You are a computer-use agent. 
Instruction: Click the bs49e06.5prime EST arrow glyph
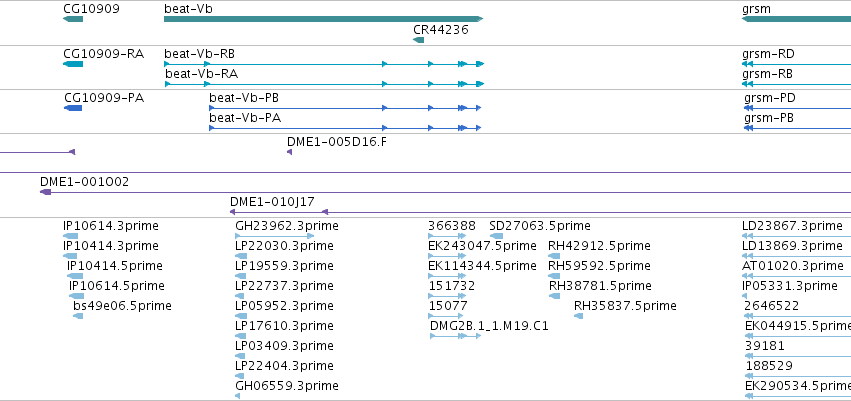[x=78, y=316]
